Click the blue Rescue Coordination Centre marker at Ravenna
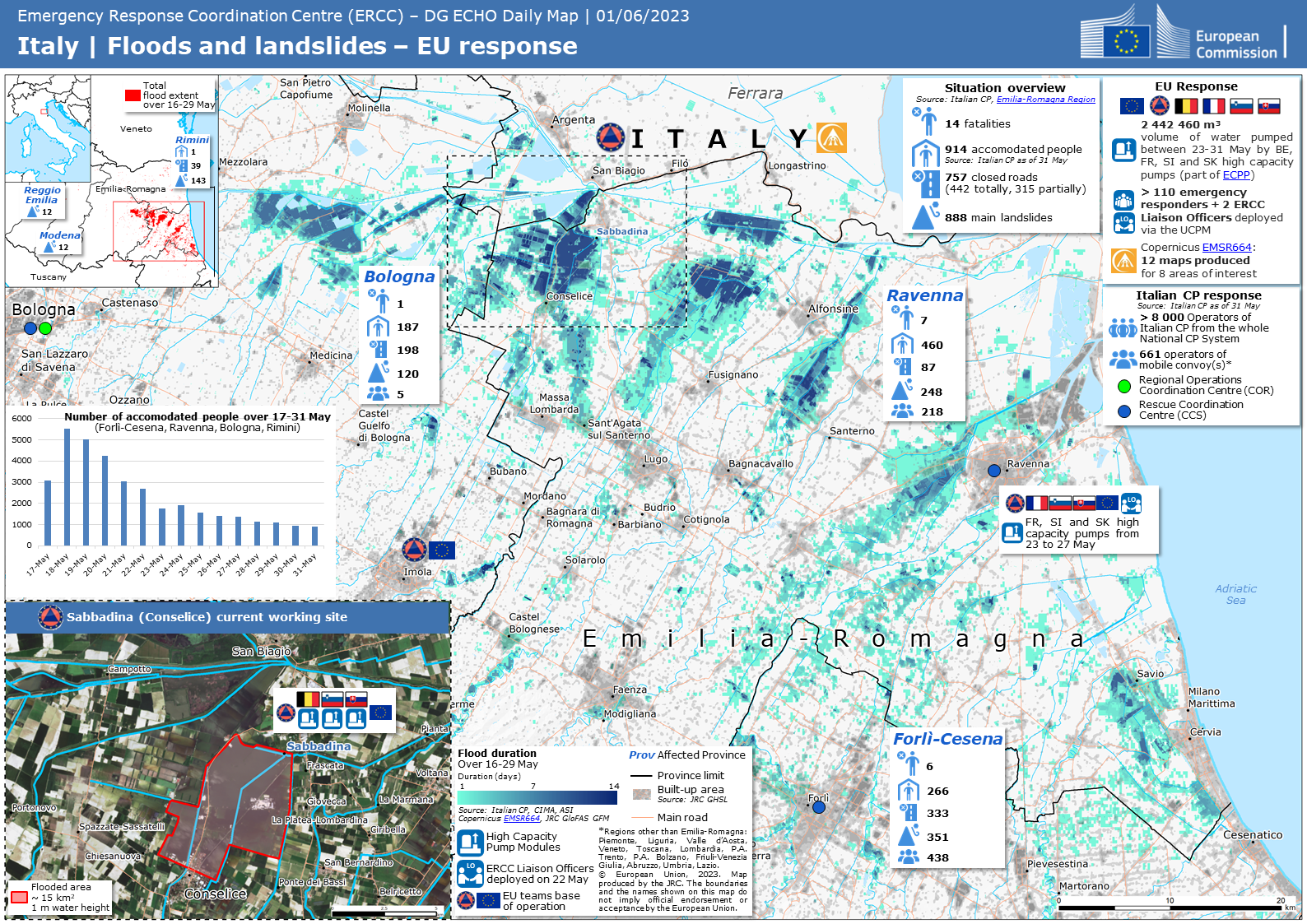The height and width of the screenshot is (924, 1307). (994, 471)
